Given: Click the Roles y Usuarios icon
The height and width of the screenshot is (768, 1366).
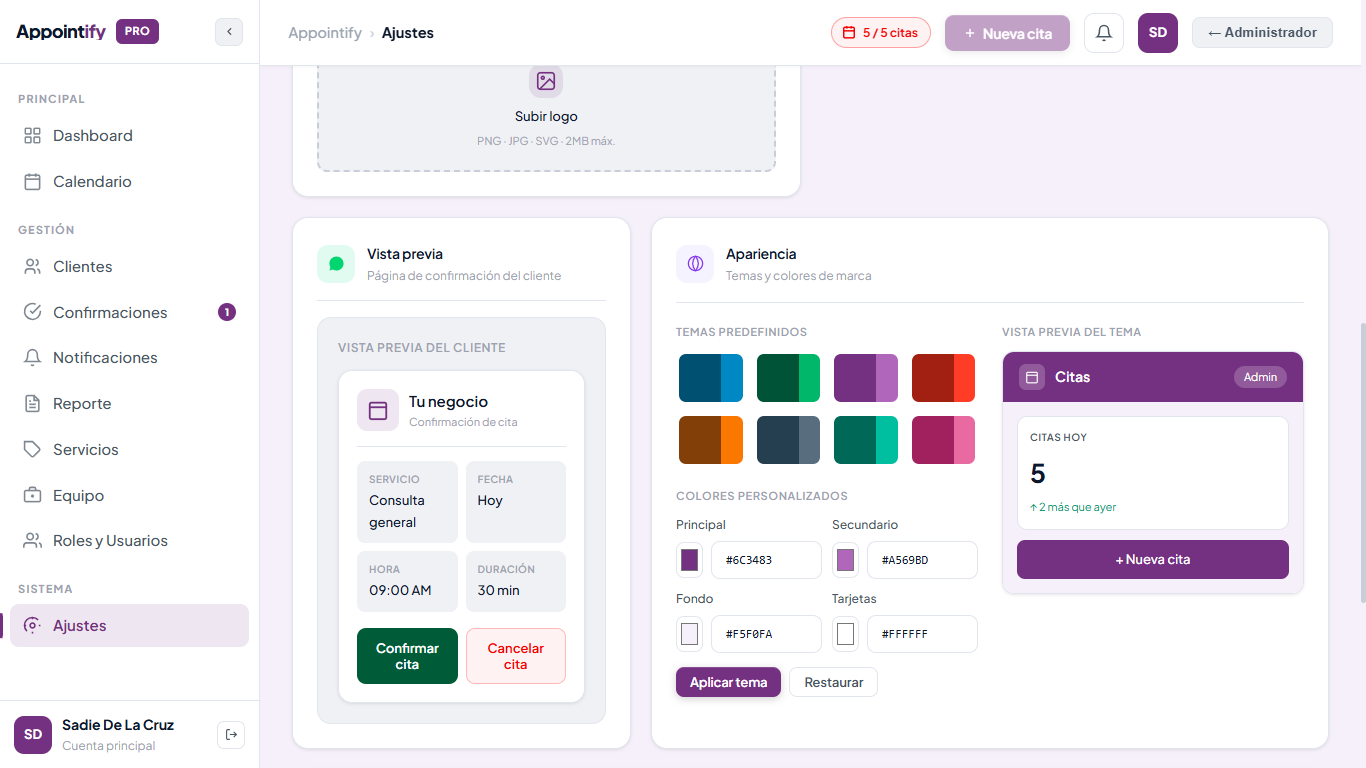Looking at the screenshot, I should point(33,541).
